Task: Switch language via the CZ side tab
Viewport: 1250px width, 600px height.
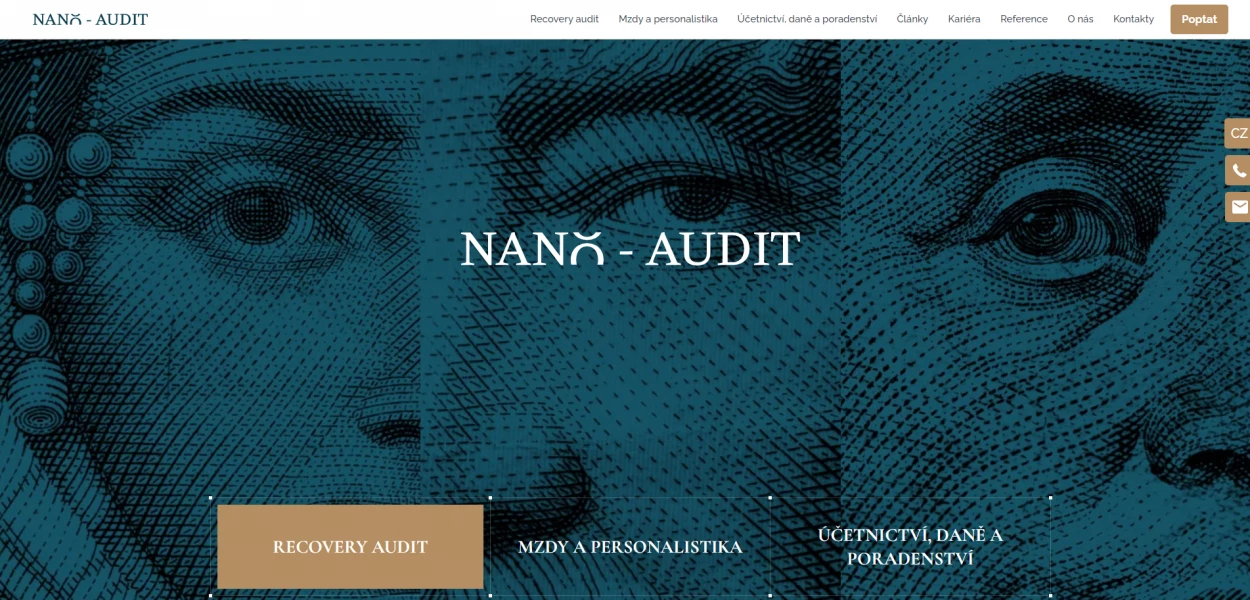Action: coord(1238,133)
